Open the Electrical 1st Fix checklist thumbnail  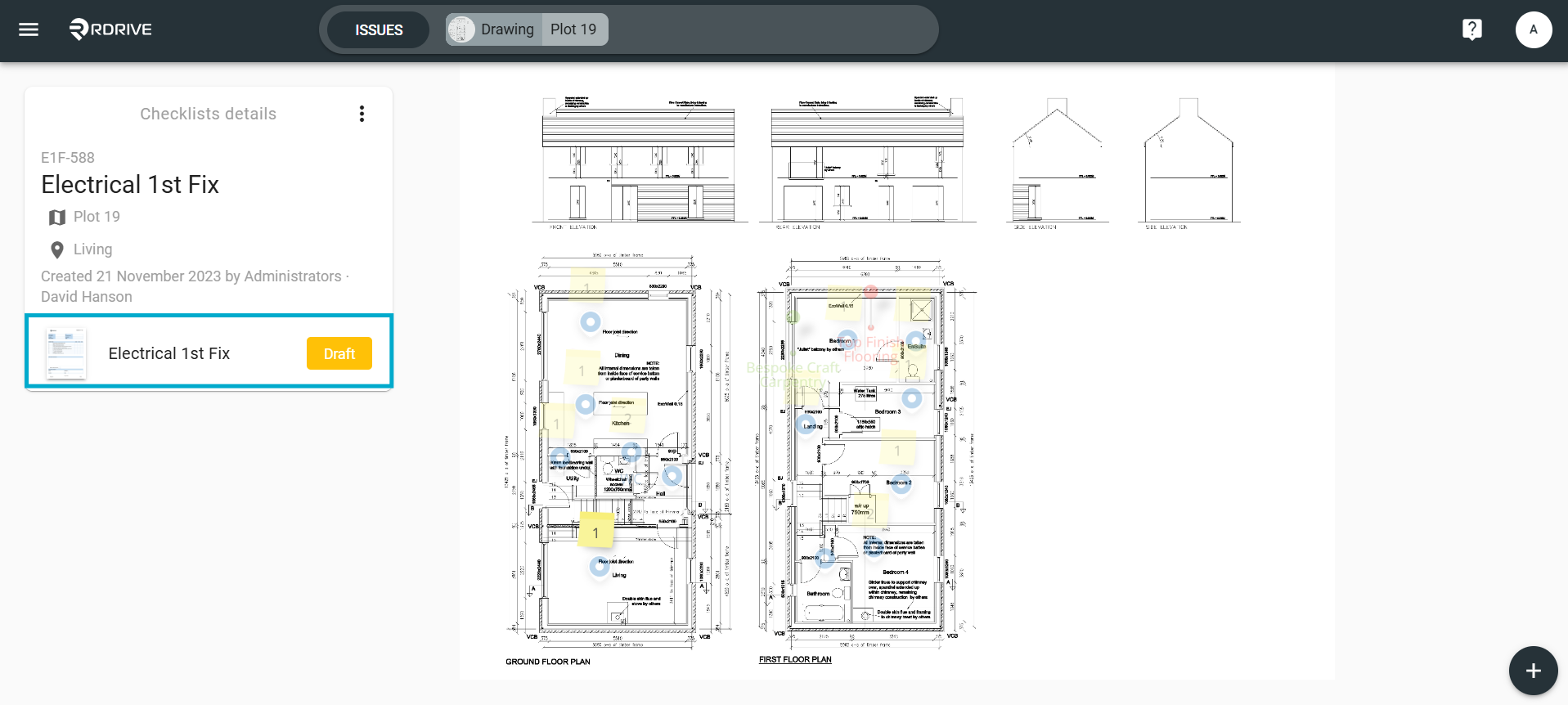[x=66, y=352]
